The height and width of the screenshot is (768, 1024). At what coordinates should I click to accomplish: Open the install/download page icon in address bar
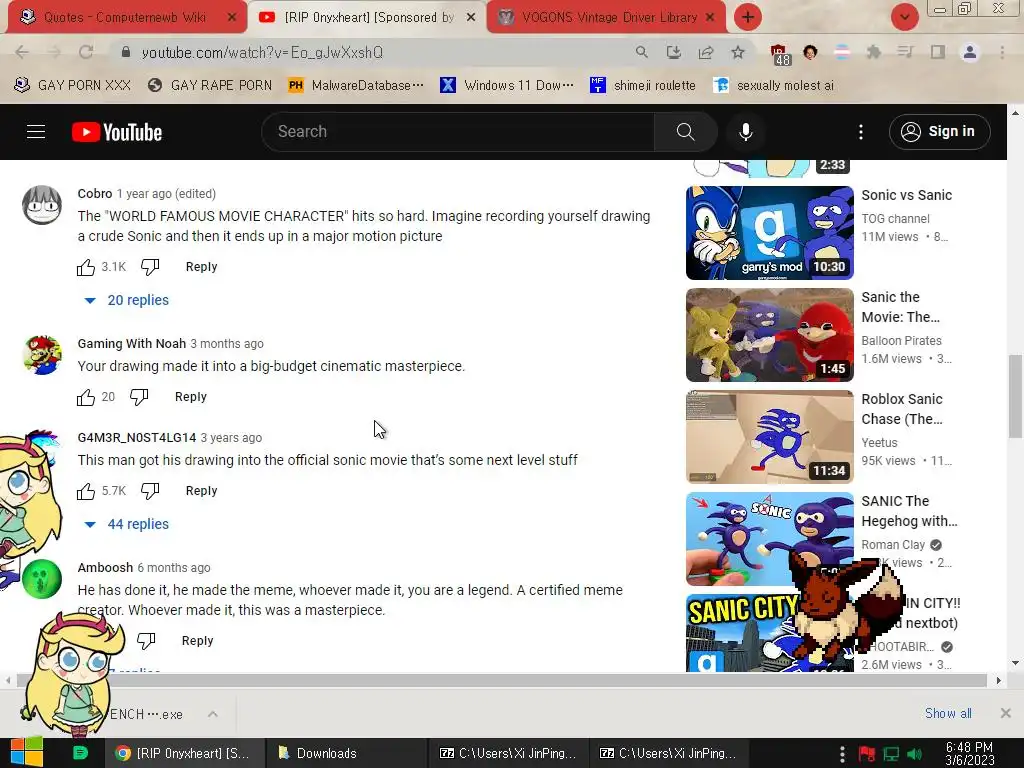pyautogui.click(x=673, y=52)
